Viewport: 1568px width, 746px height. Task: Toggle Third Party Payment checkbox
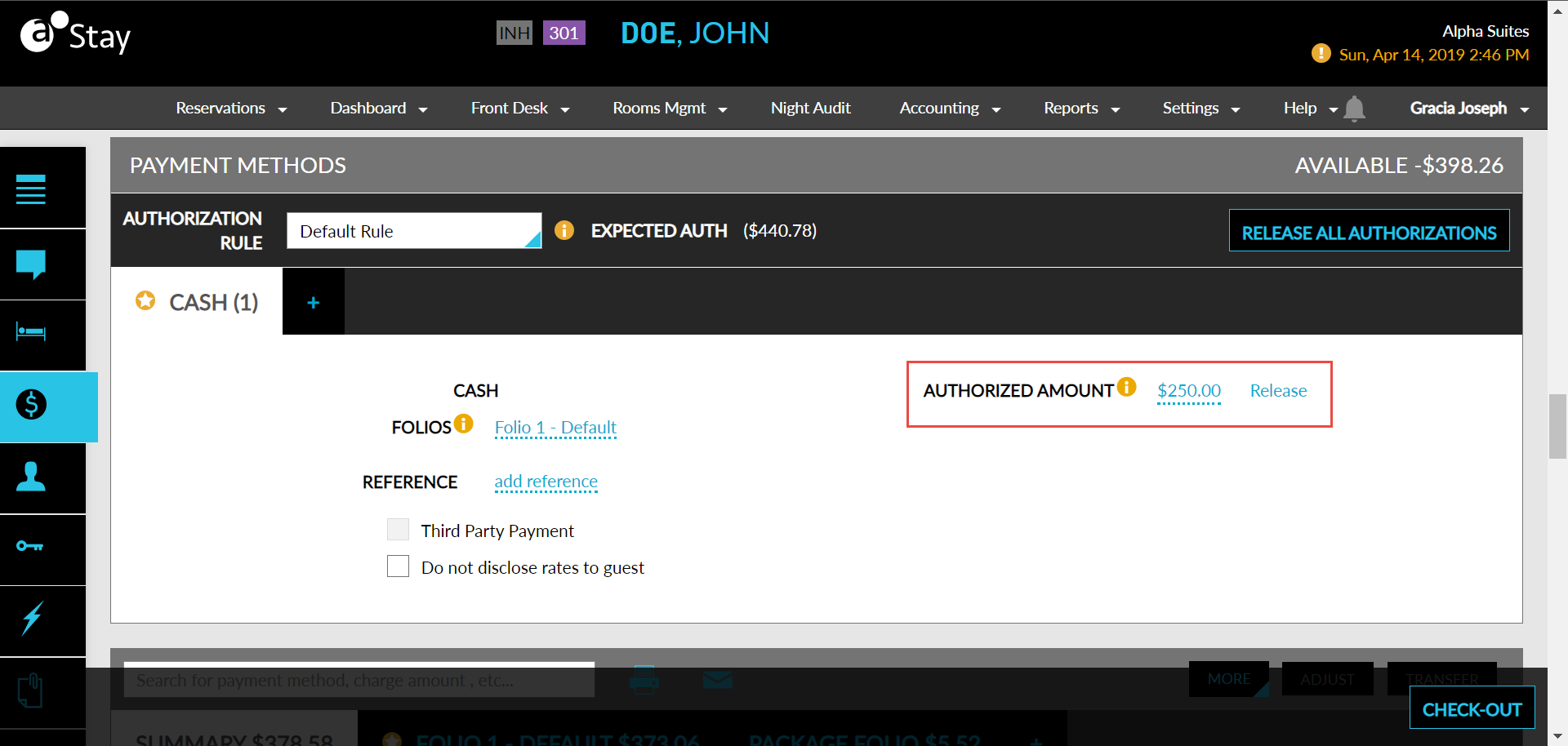coord(398,530)
